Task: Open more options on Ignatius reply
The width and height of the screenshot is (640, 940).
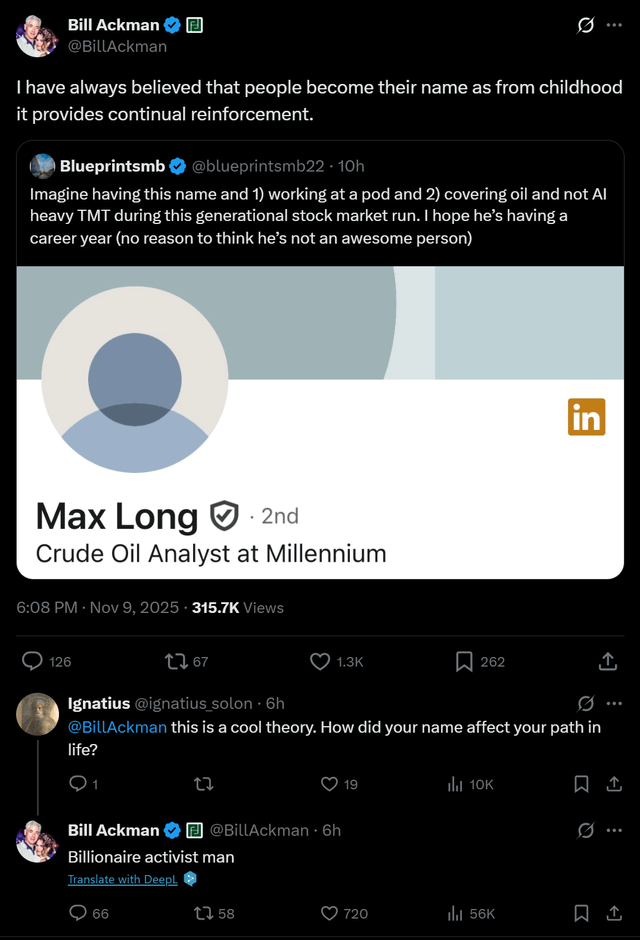Action: pos(614,703)
